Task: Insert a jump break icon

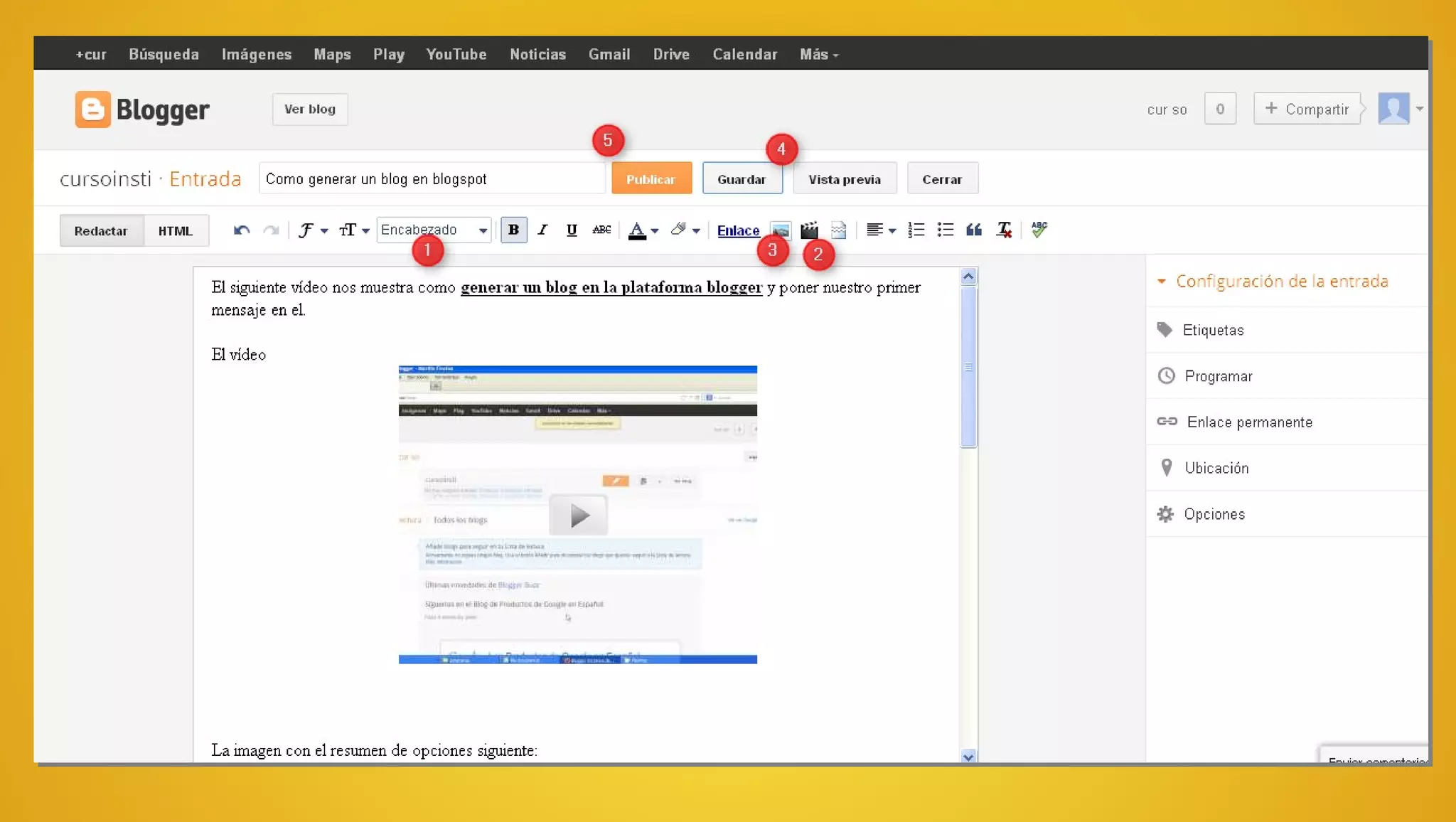Action: tap(839, 230)
